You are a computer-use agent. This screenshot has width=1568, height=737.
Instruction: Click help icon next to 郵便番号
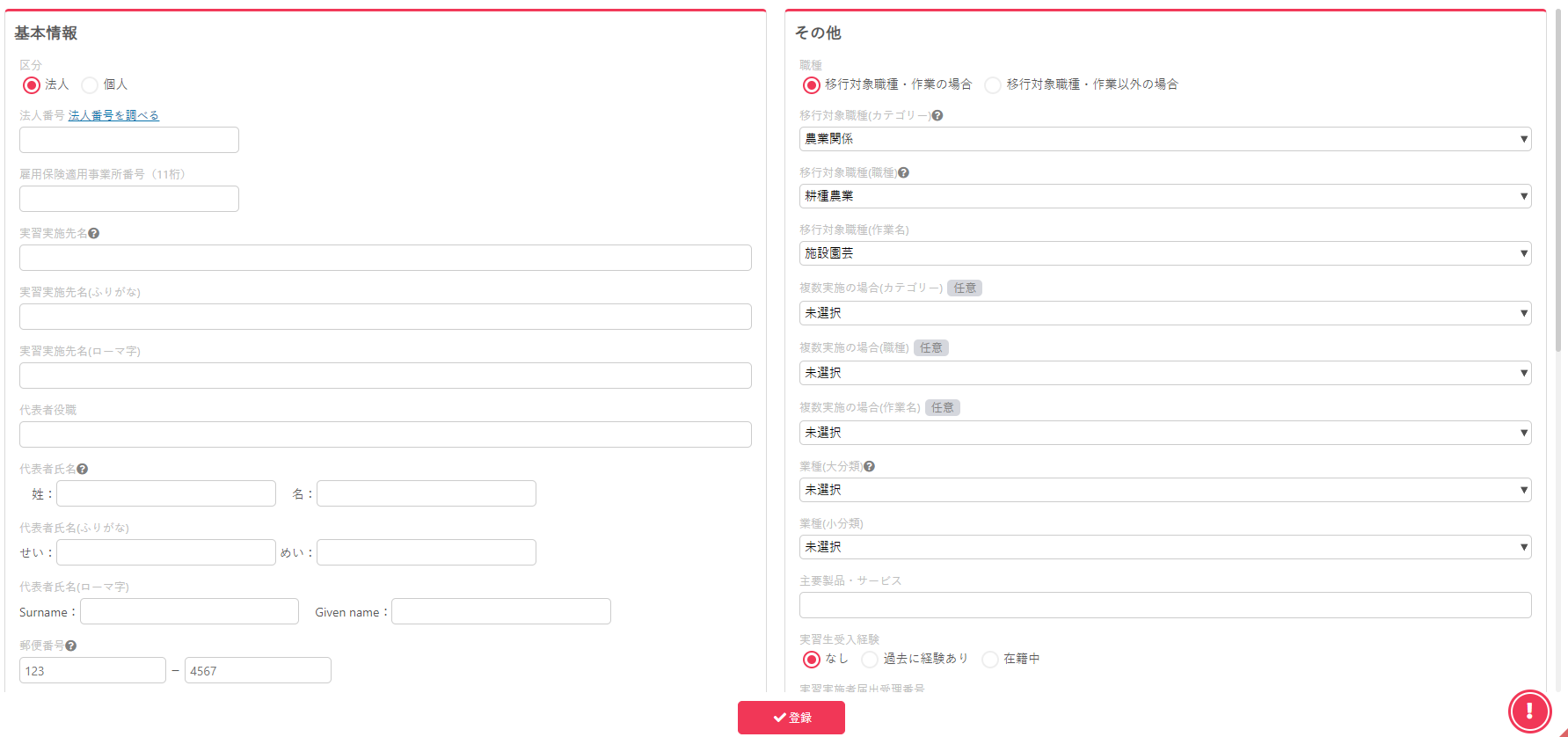[x=71, y=646]
